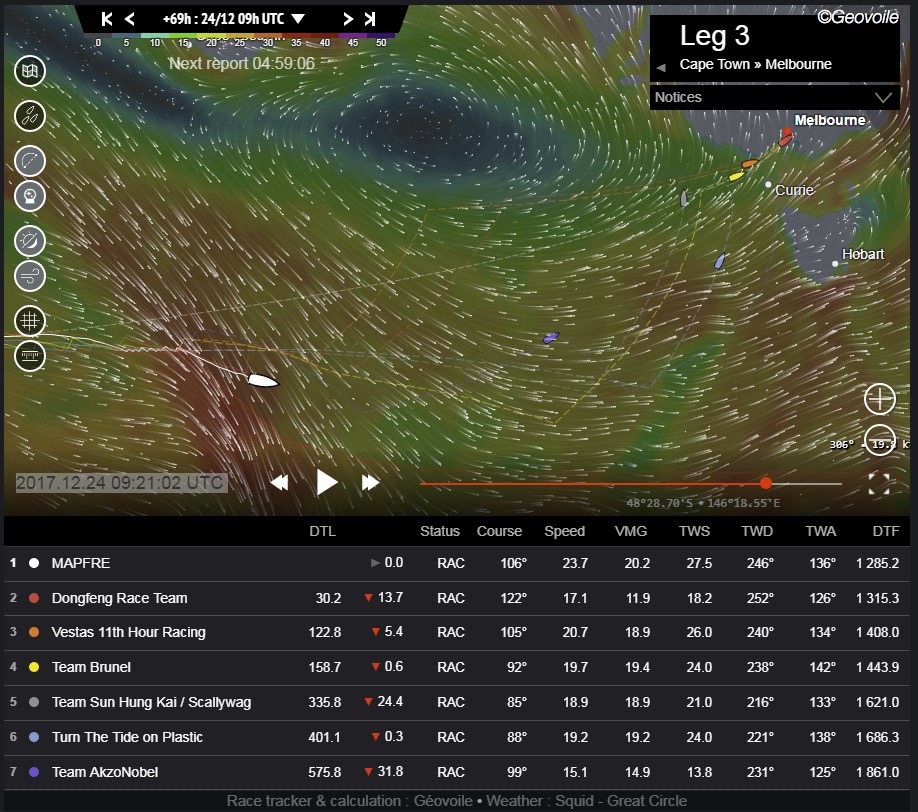918x812 pixels.
Task: Open the map layers icon
Action: (x=30, y=71)
